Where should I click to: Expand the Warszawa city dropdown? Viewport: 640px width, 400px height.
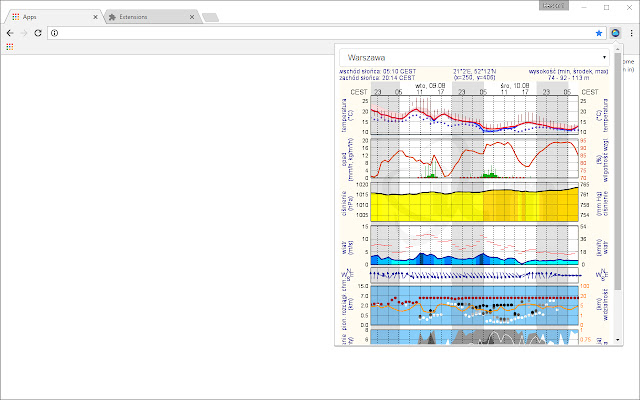[474, 58]
